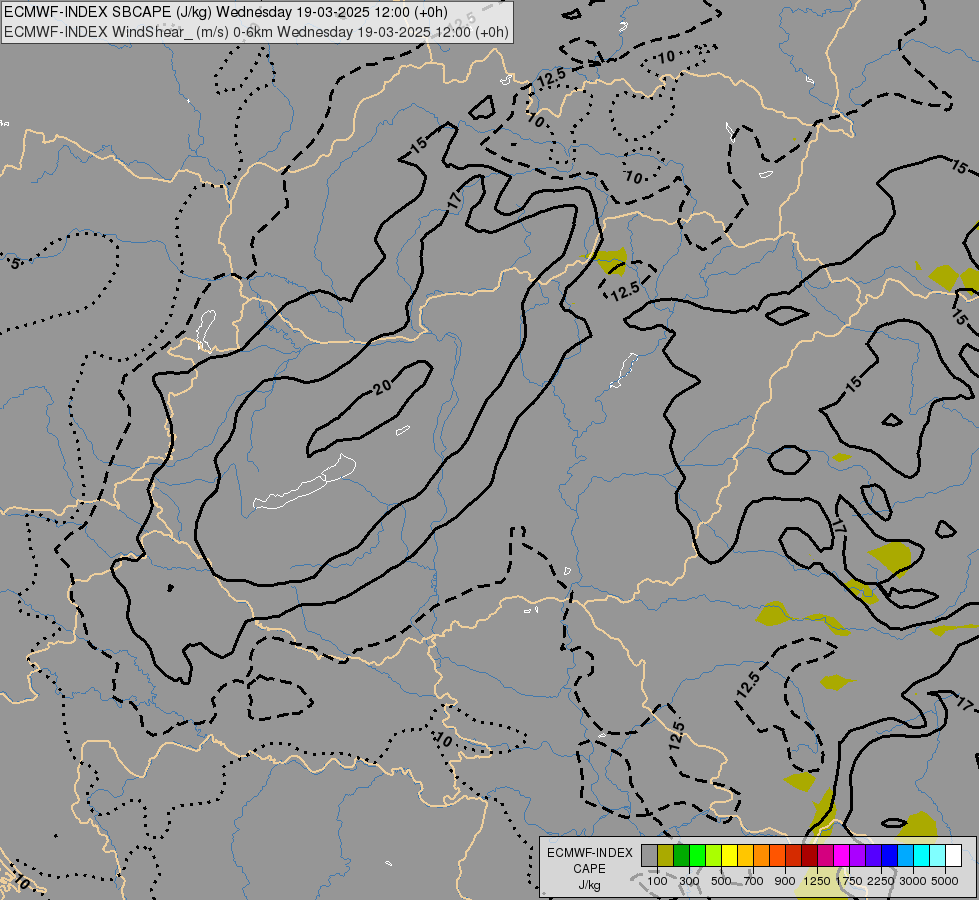Viewport: 979px width, 900px height.
Task: Click the 1250 legend value
Action: point(817,881)
